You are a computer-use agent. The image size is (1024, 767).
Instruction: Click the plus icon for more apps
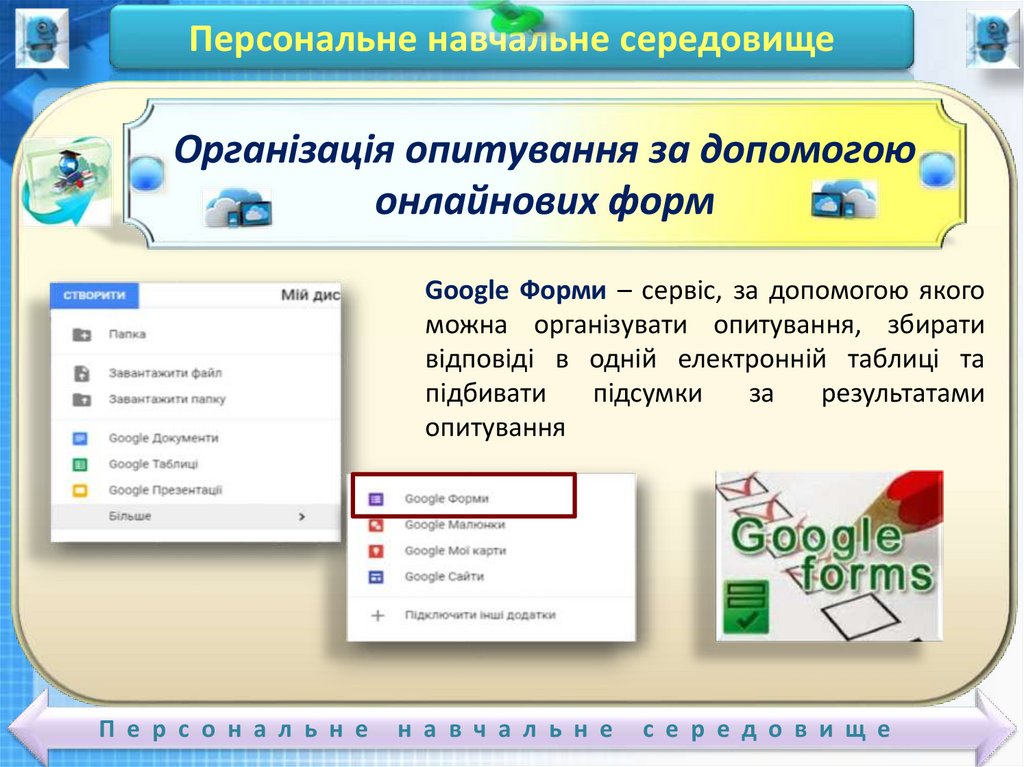pyautogui.click(x=377, y=615)
